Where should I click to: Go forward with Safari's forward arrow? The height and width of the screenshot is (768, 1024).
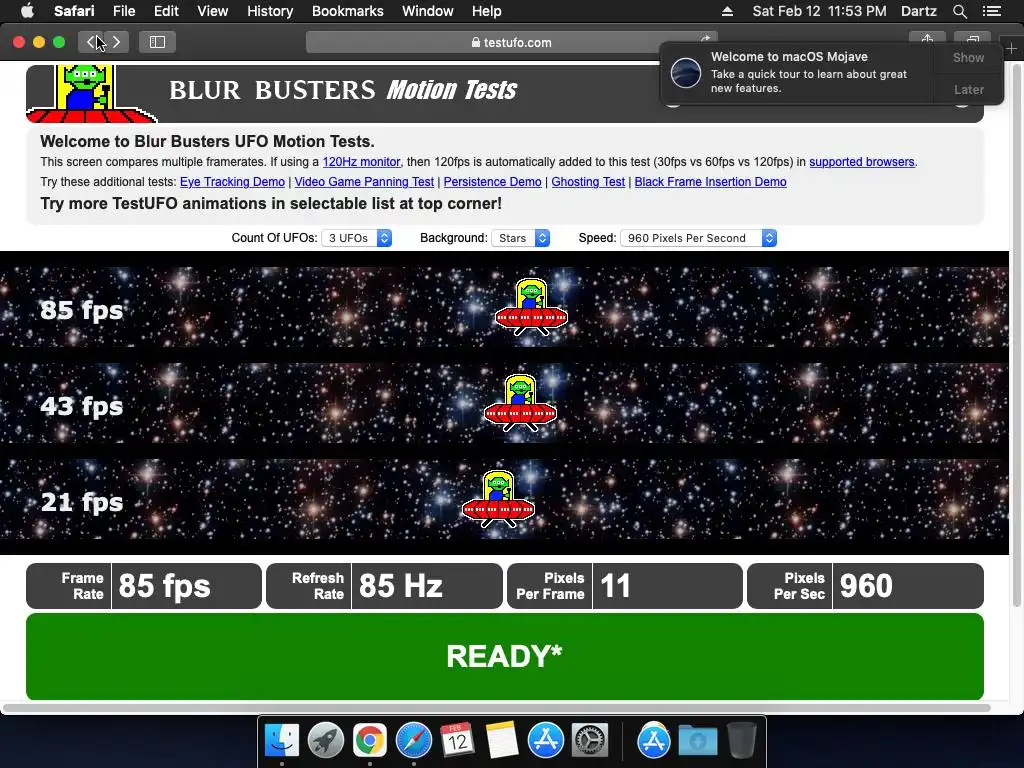116,42
